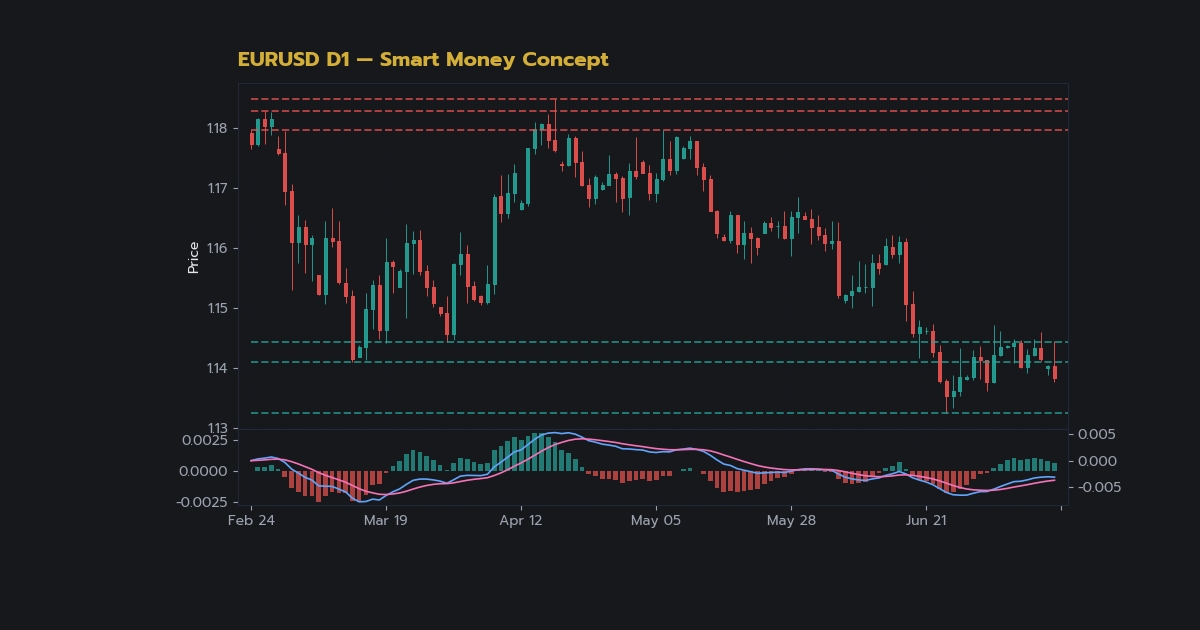Click the -0.0025 left oscillator label
Screen dimensions: 1200x630
tap(201, 502)
